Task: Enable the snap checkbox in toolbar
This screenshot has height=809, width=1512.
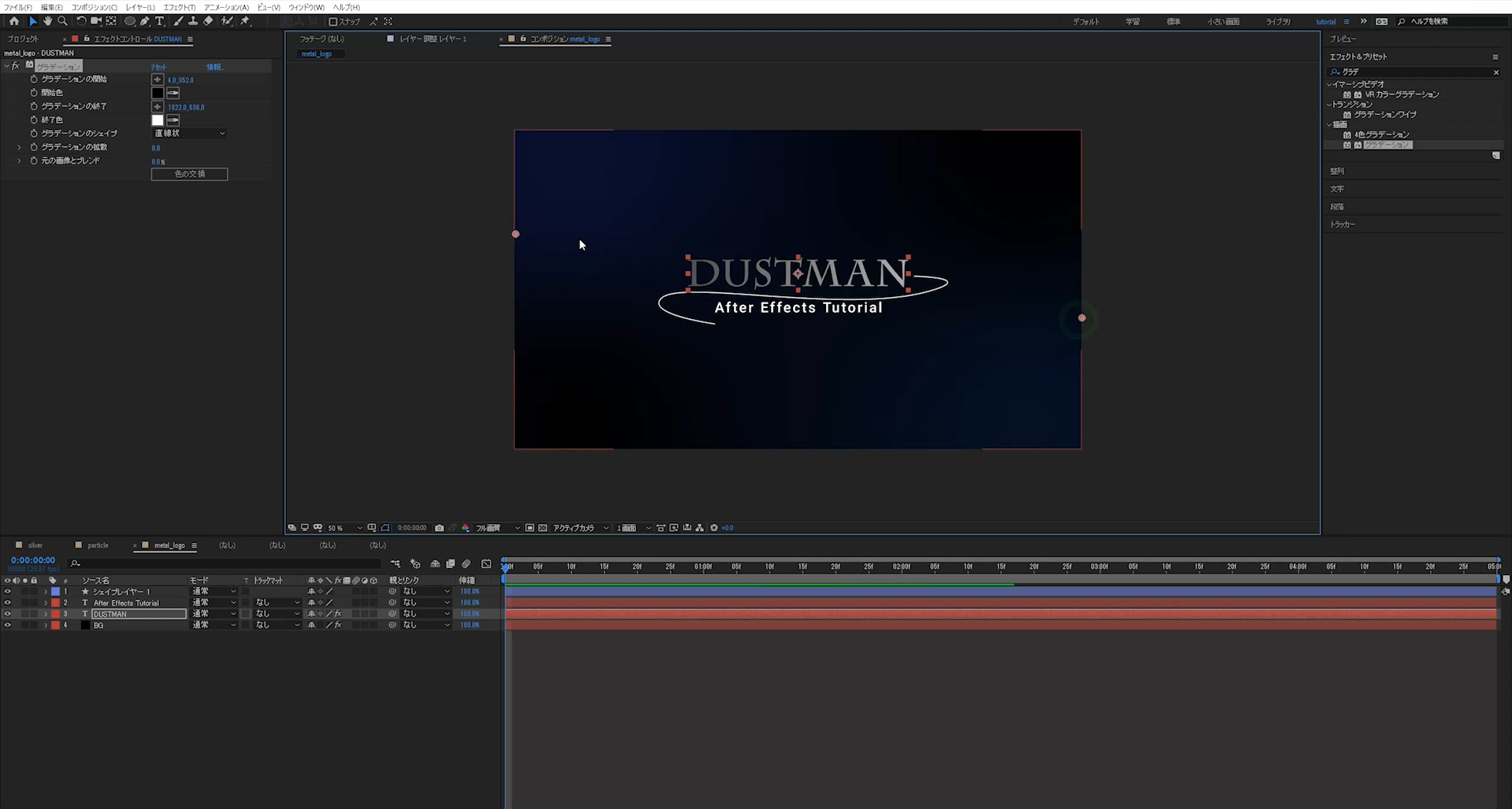Action: 333,22
